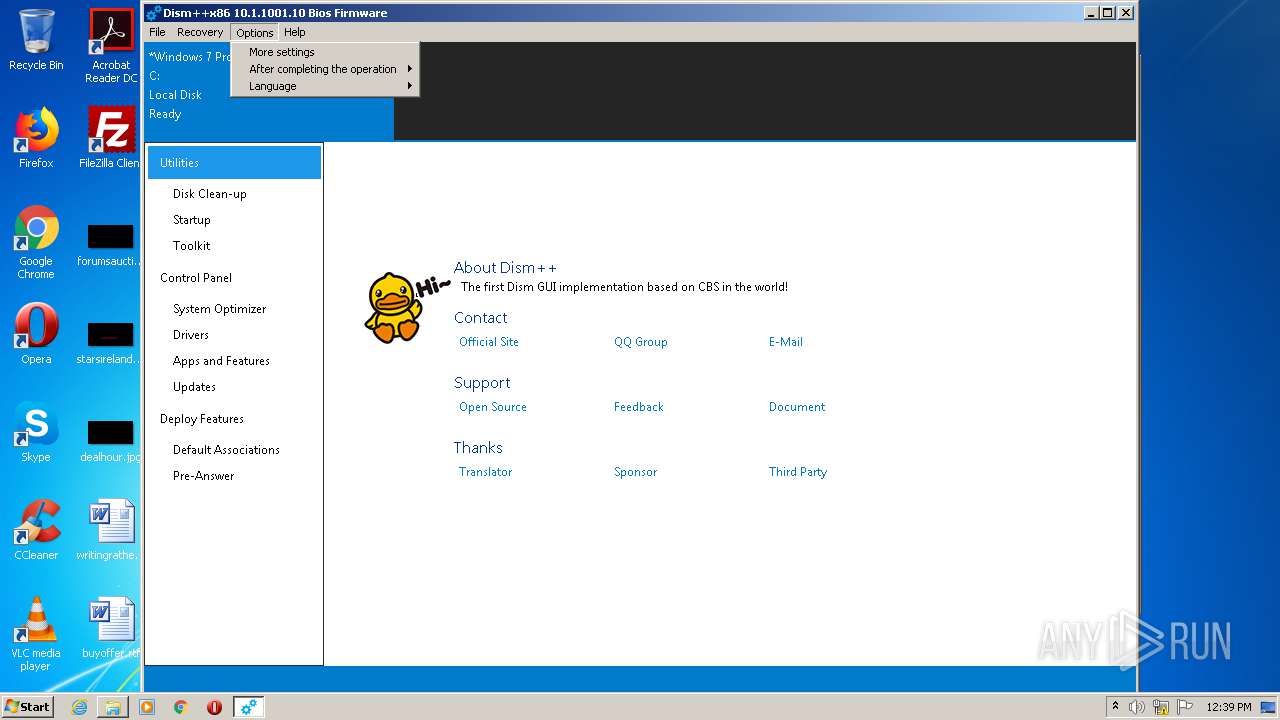Open FileZilla Client desktop shortcut
The width and height of the screenshot is (1280, 720).
[x=111, y=138]
